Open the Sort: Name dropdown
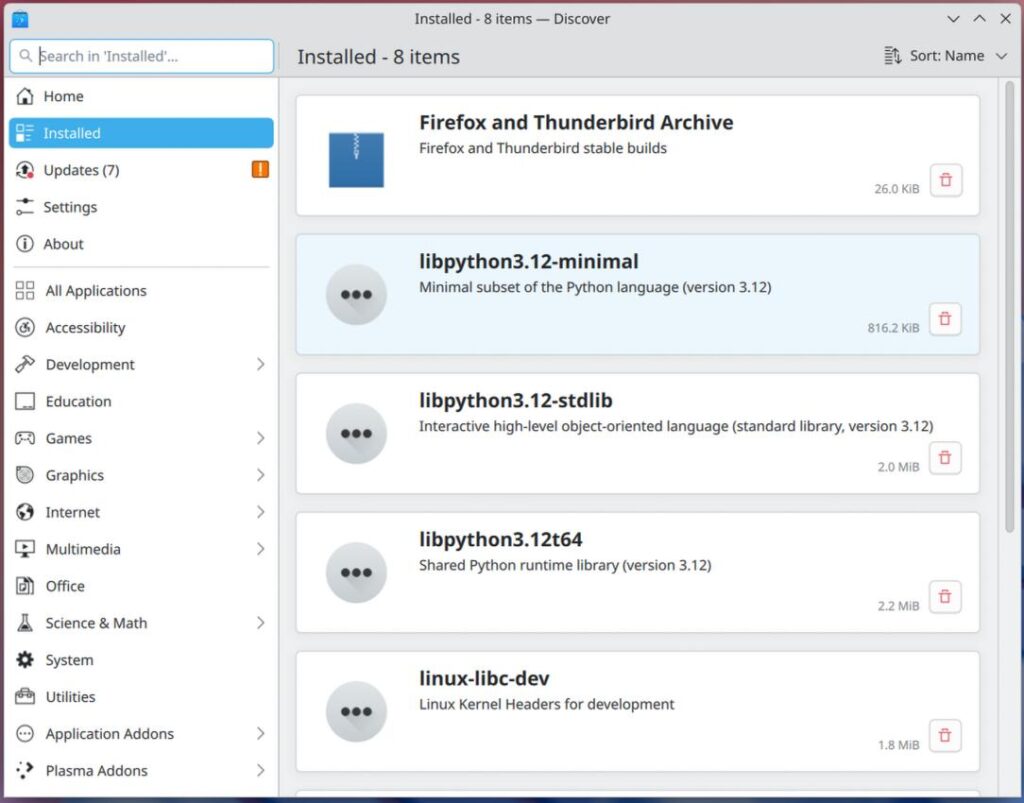Image resolution: width=1024 pixels, height=803 pixels. (x=946, y=56)
